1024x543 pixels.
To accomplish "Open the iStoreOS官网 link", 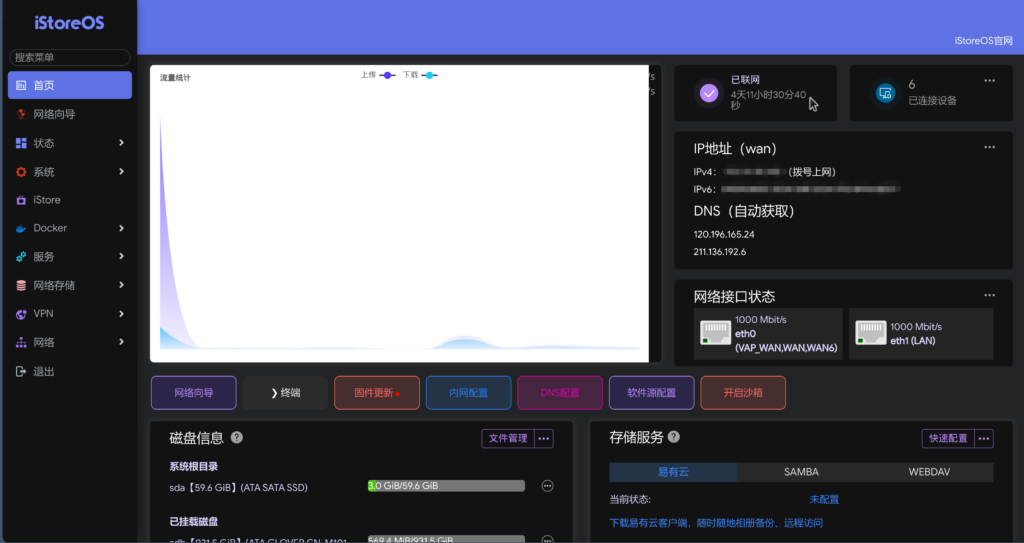I will click(983, 41).
